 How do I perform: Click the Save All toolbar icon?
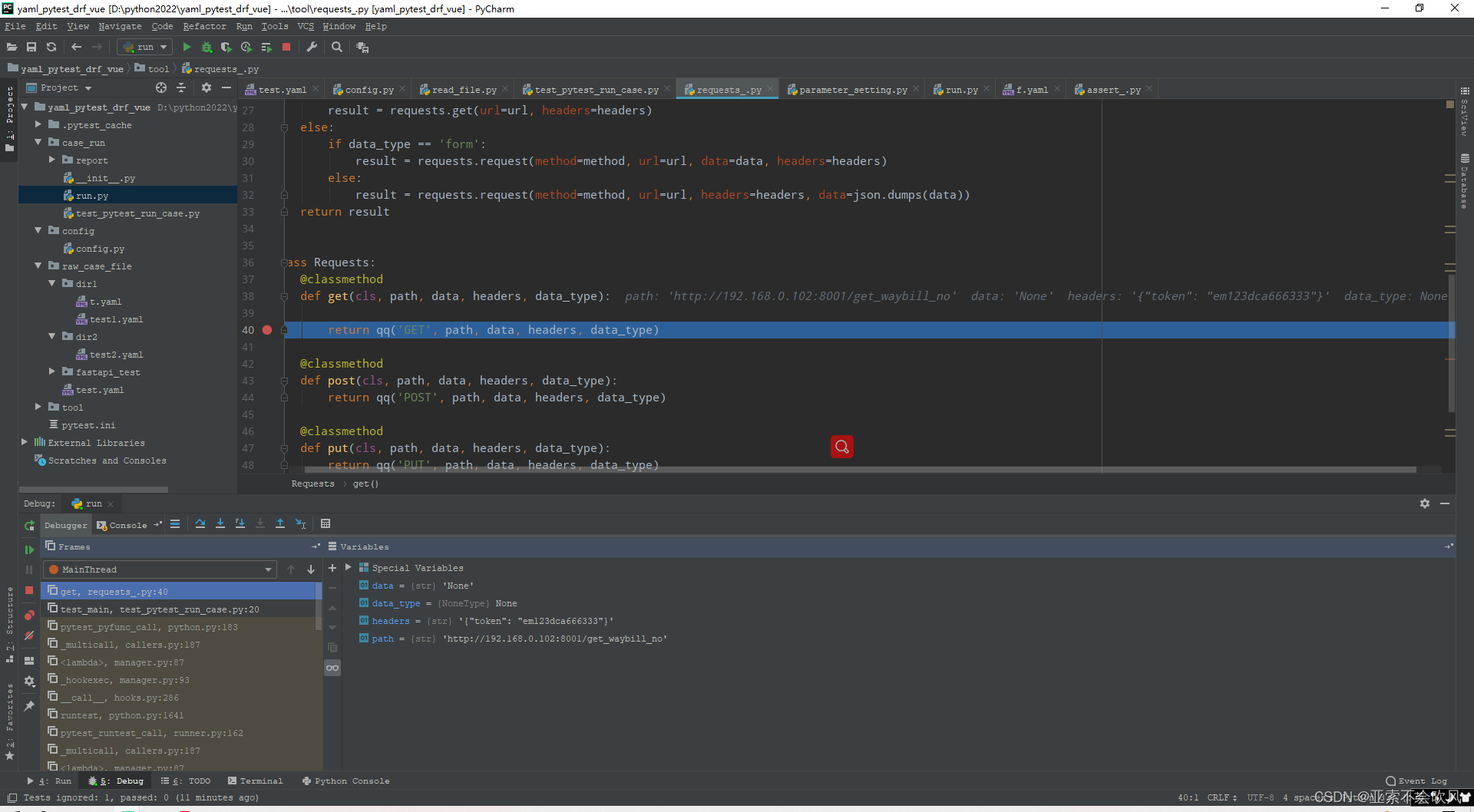(31, 47)
